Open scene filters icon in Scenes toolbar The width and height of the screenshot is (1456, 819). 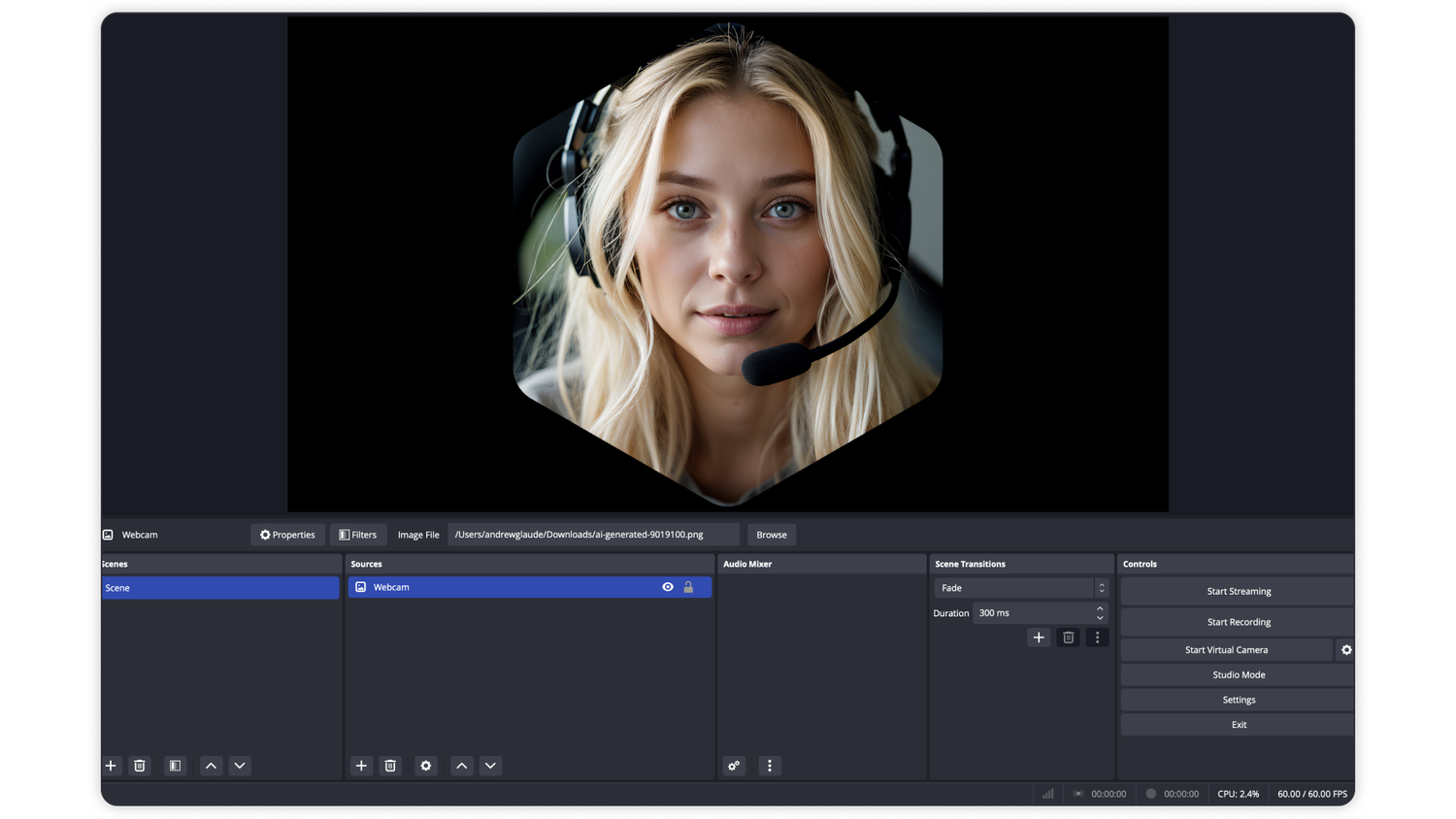coord(175,766)
